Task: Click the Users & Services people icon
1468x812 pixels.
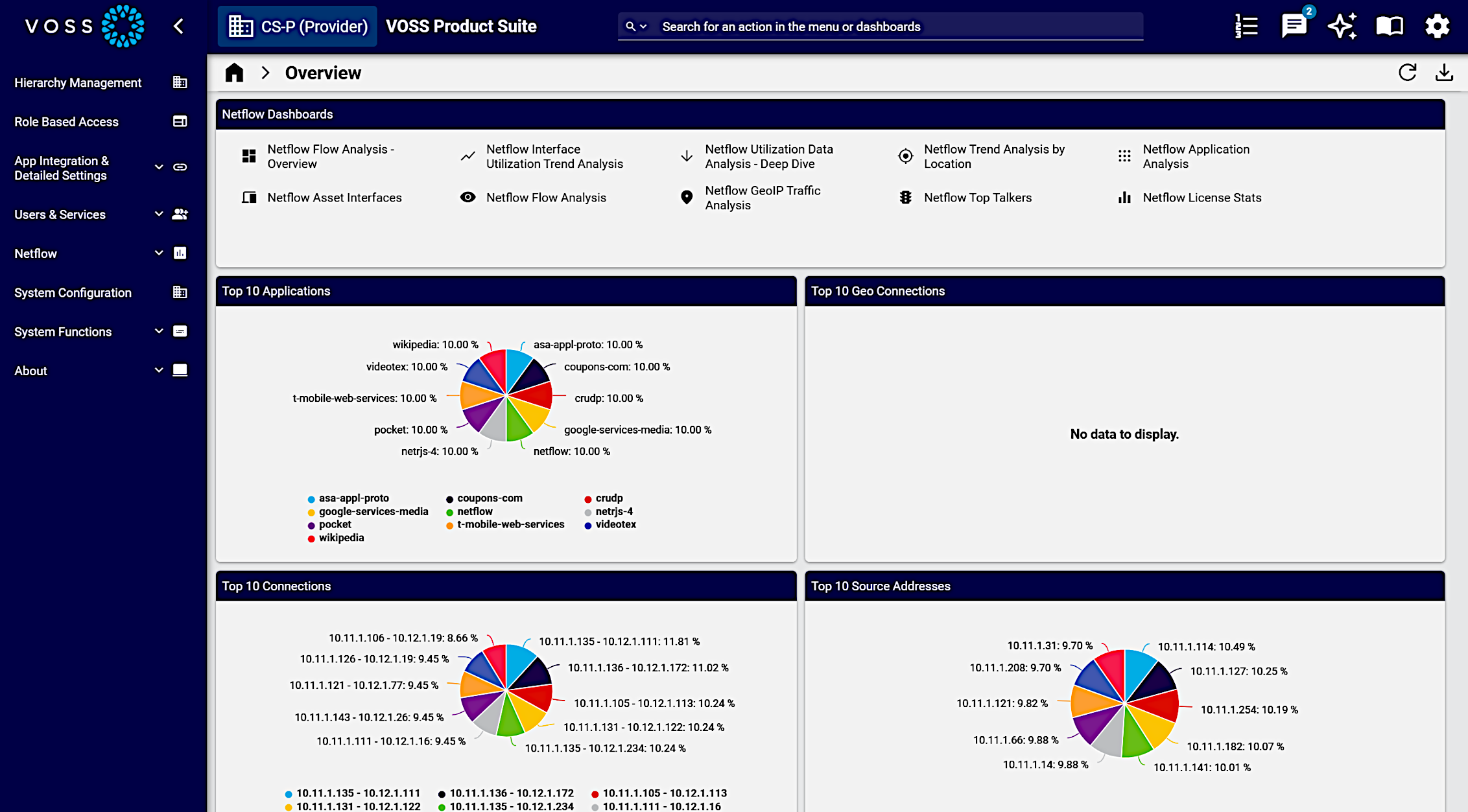Action: [x=180, y=214]
